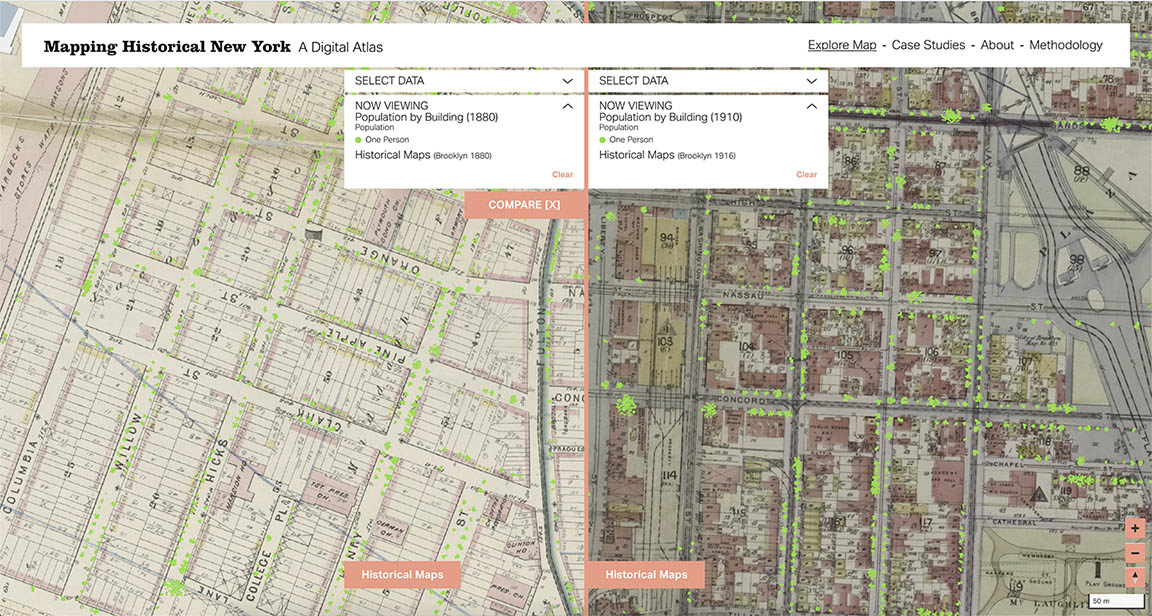
Task: Collapse the NOW VIEWING section in the 1880 panel
Action: 567,106
